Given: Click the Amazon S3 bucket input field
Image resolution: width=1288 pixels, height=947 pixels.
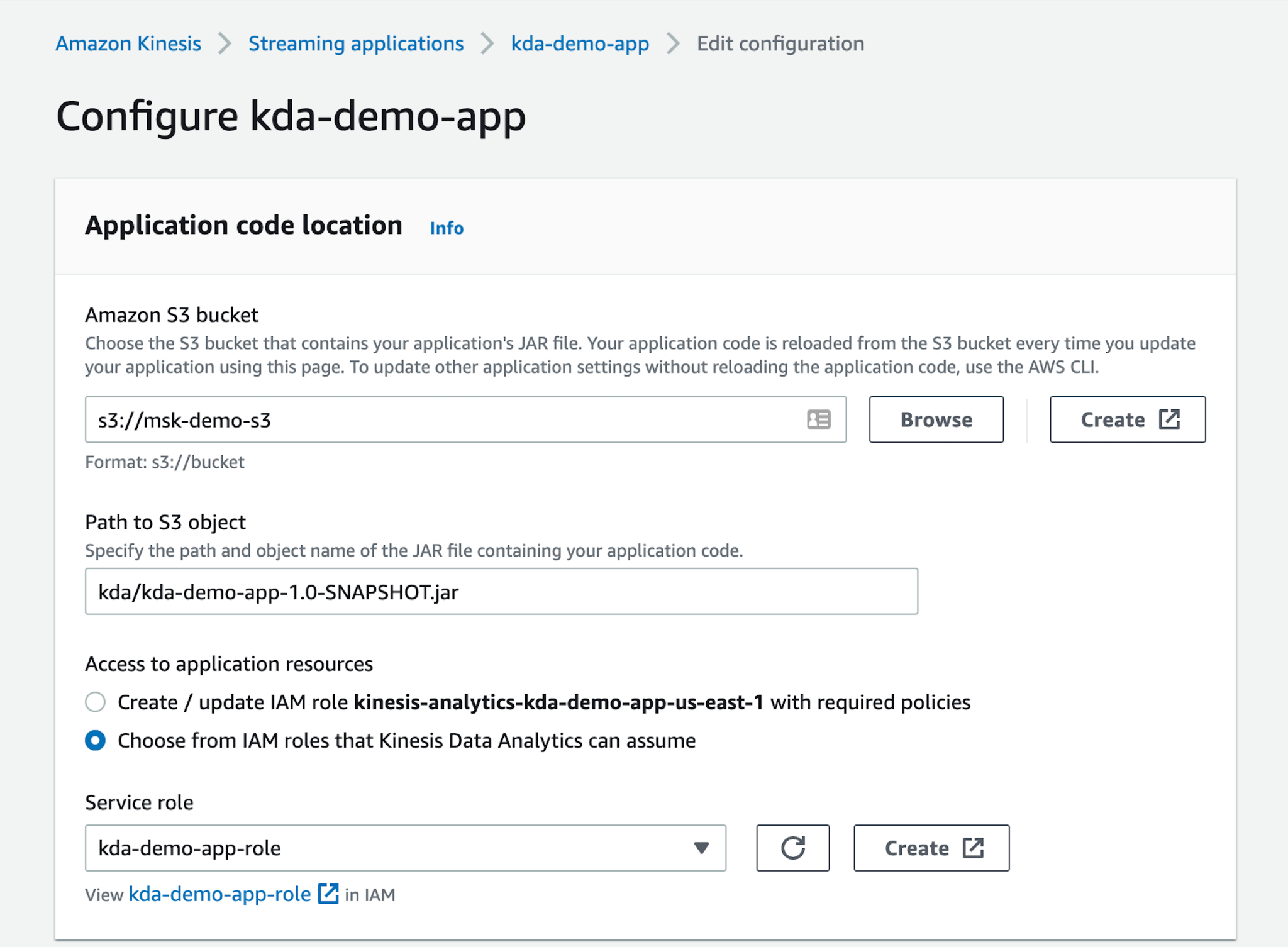Looking at the screenshot, I should click(x=440, y=419).
